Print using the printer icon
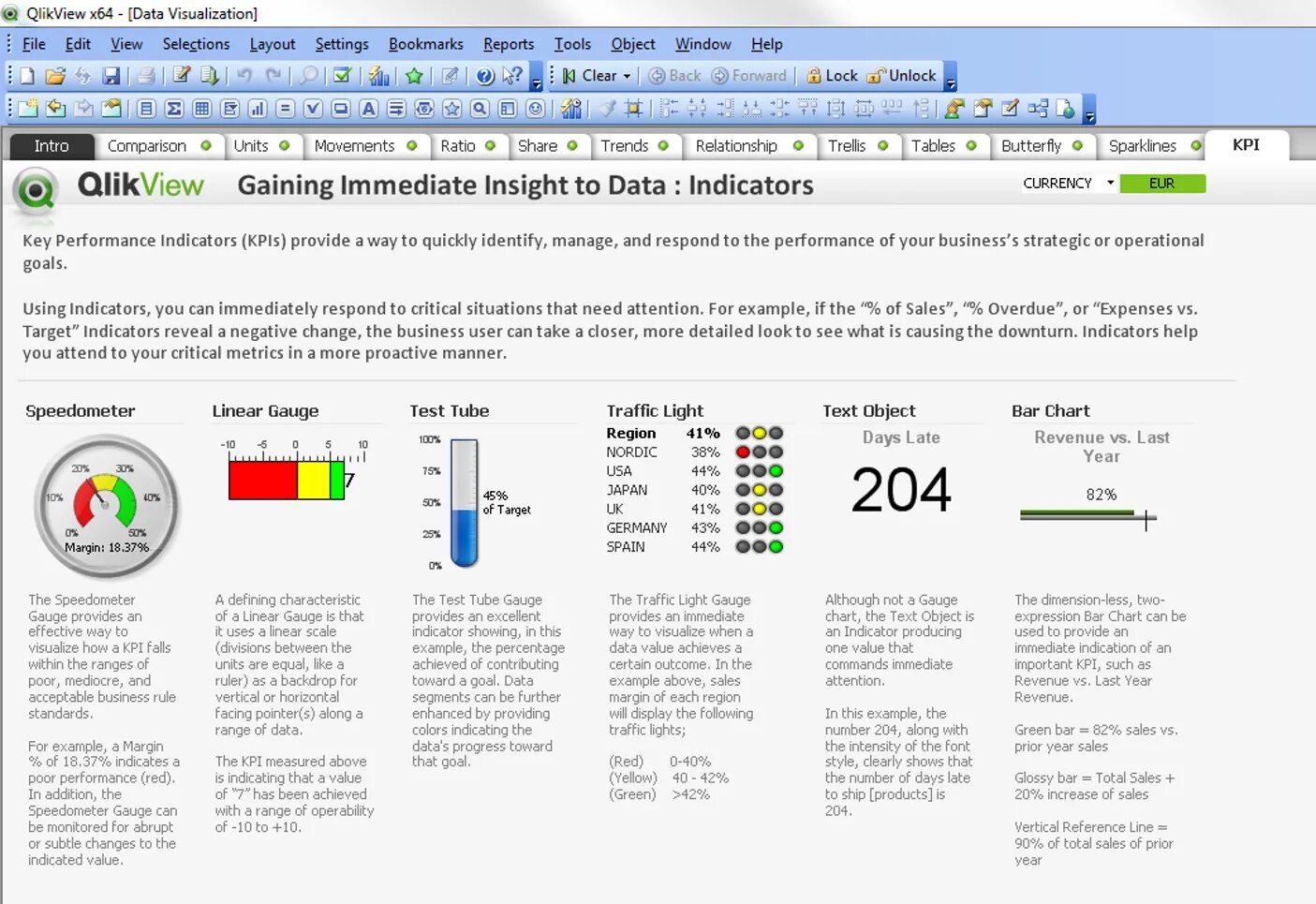1316x904 pixels. [146, 76]
